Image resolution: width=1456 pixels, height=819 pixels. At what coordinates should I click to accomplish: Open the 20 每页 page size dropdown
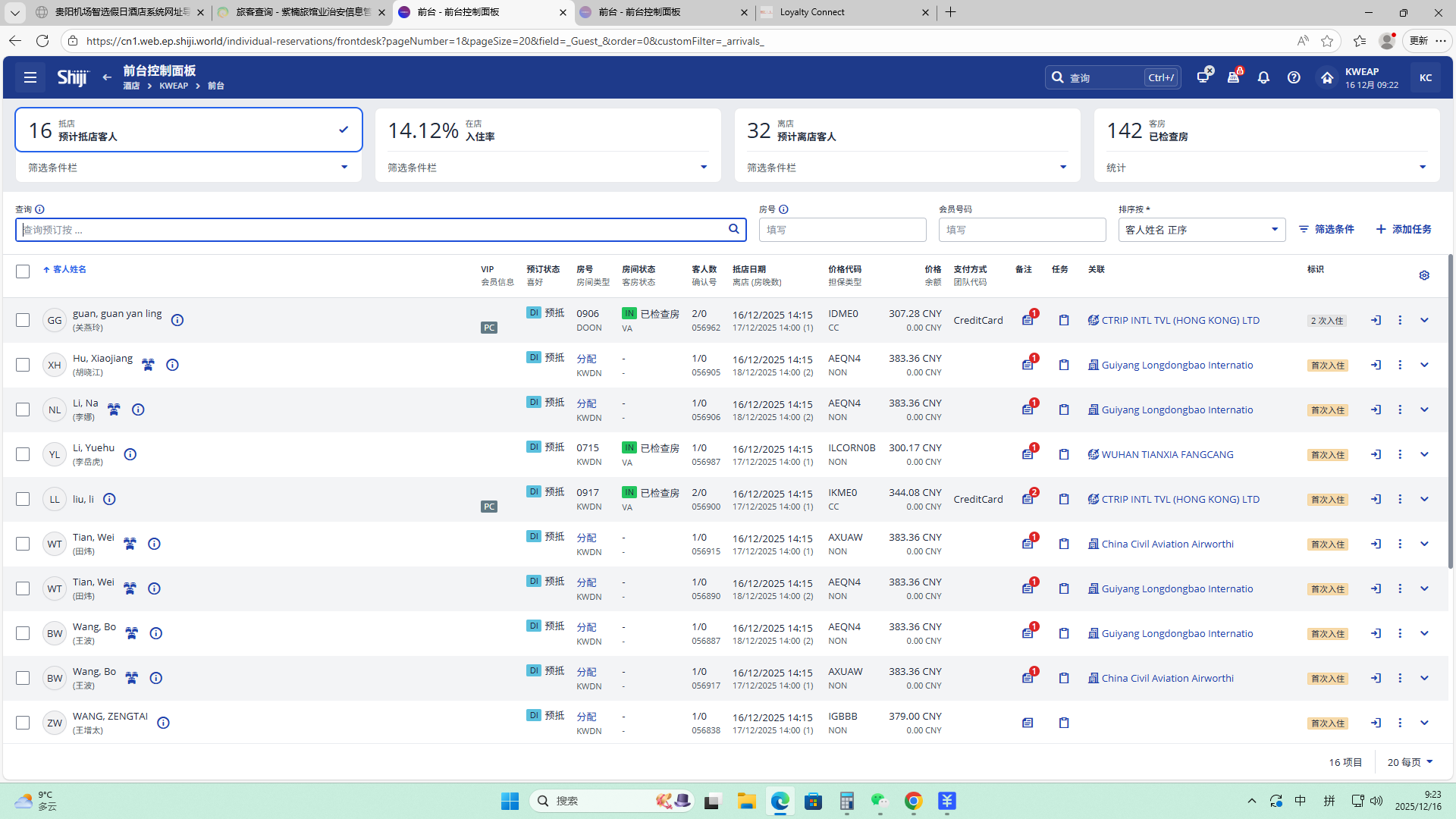(x=1410, y=762)
